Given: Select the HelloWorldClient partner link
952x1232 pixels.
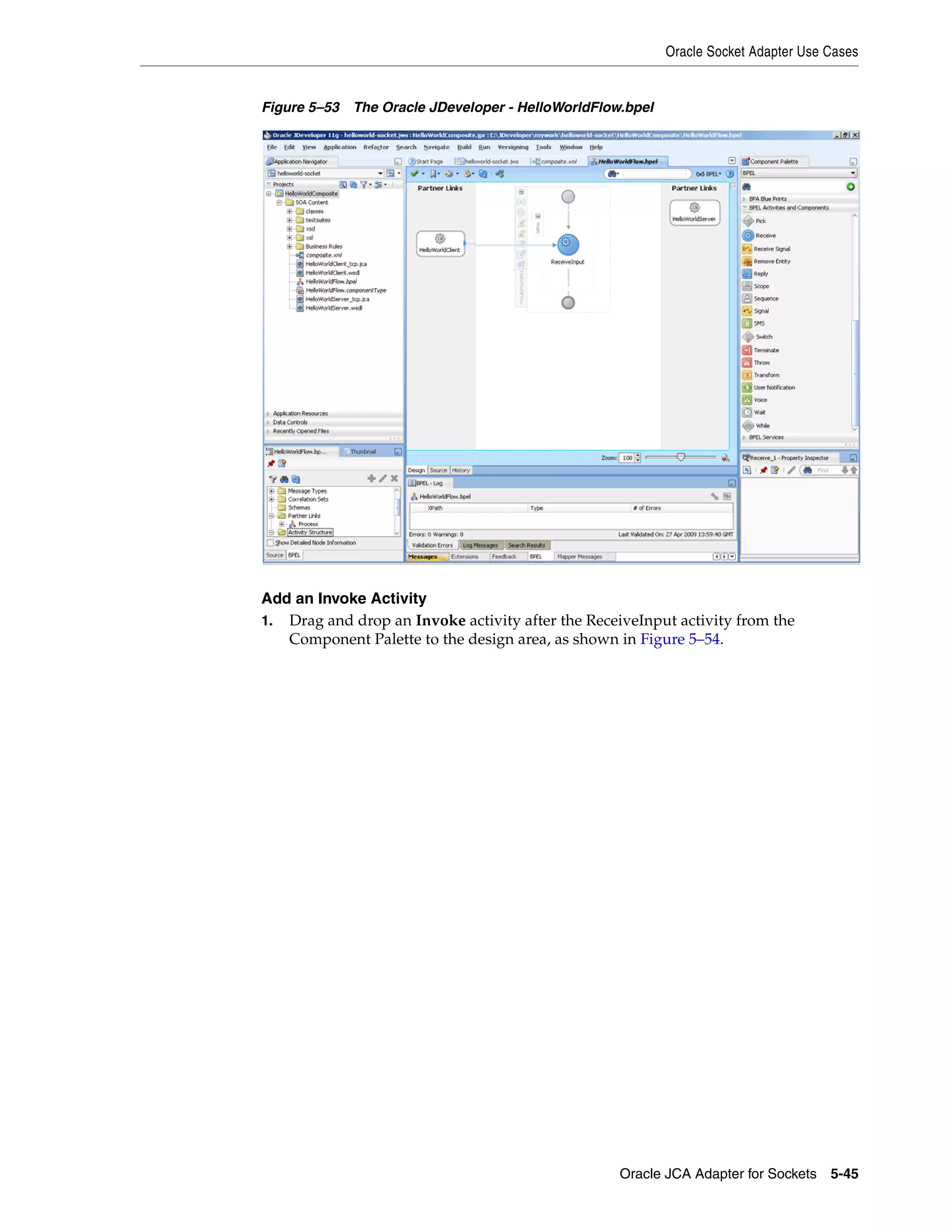Looking at the screenshot, I should point(441,244).
